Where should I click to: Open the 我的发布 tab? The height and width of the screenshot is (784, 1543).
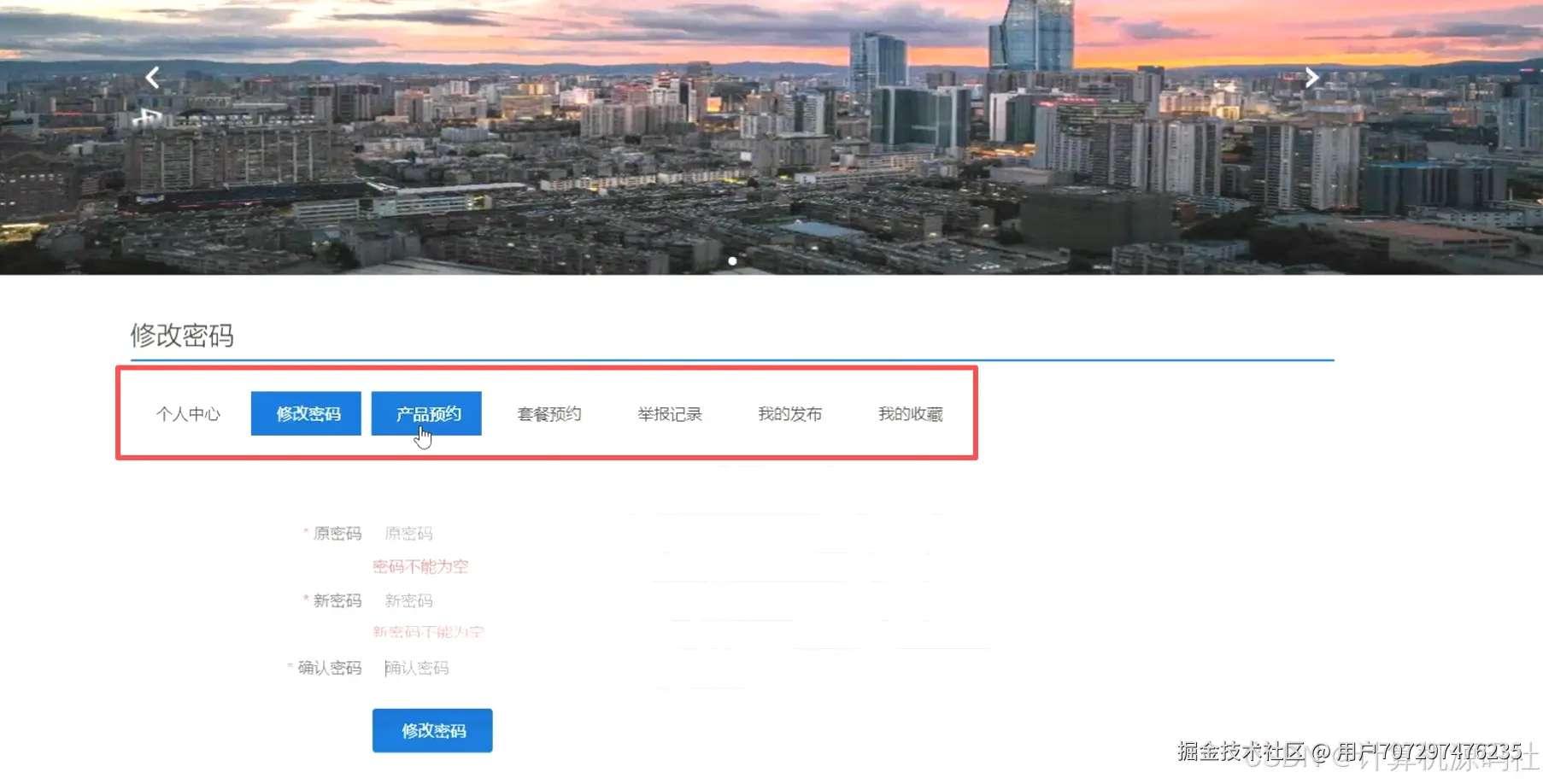tap(790, 413)
